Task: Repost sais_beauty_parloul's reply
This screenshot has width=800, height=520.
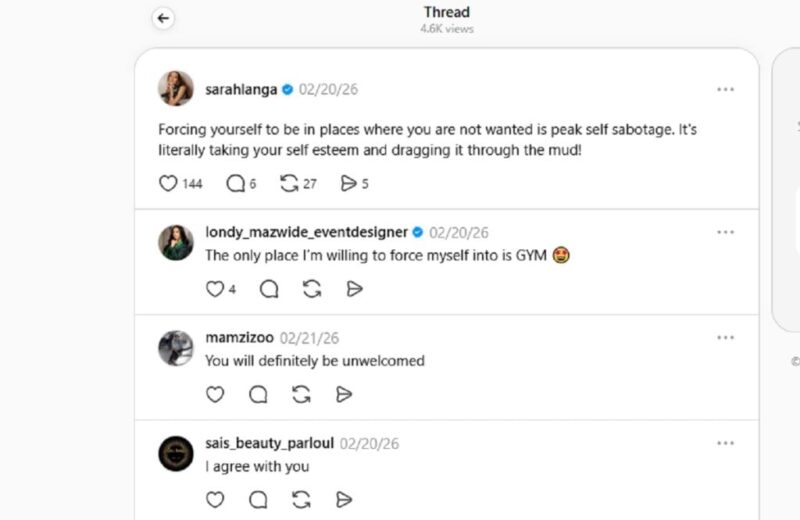Action: pyautogui.click(x=301, y=499)
